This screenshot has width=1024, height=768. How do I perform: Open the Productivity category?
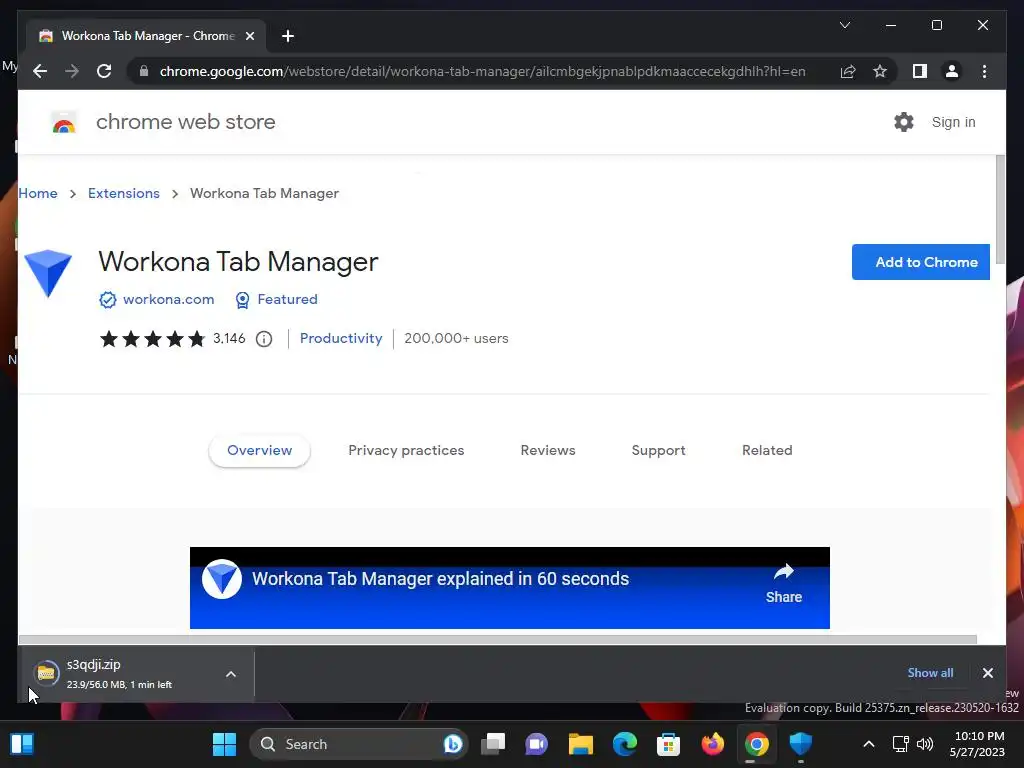(341, 338)
